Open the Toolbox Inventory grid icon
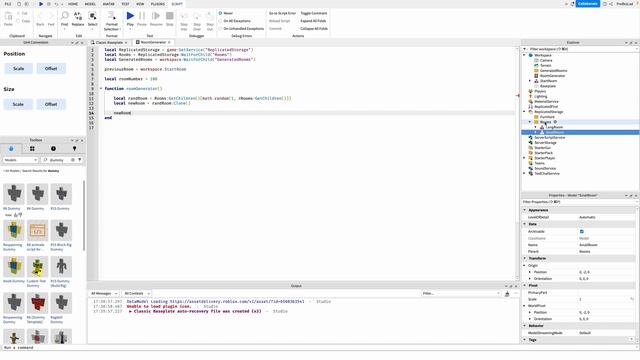Viewport: 640px width, 360px height. [32, 149]
